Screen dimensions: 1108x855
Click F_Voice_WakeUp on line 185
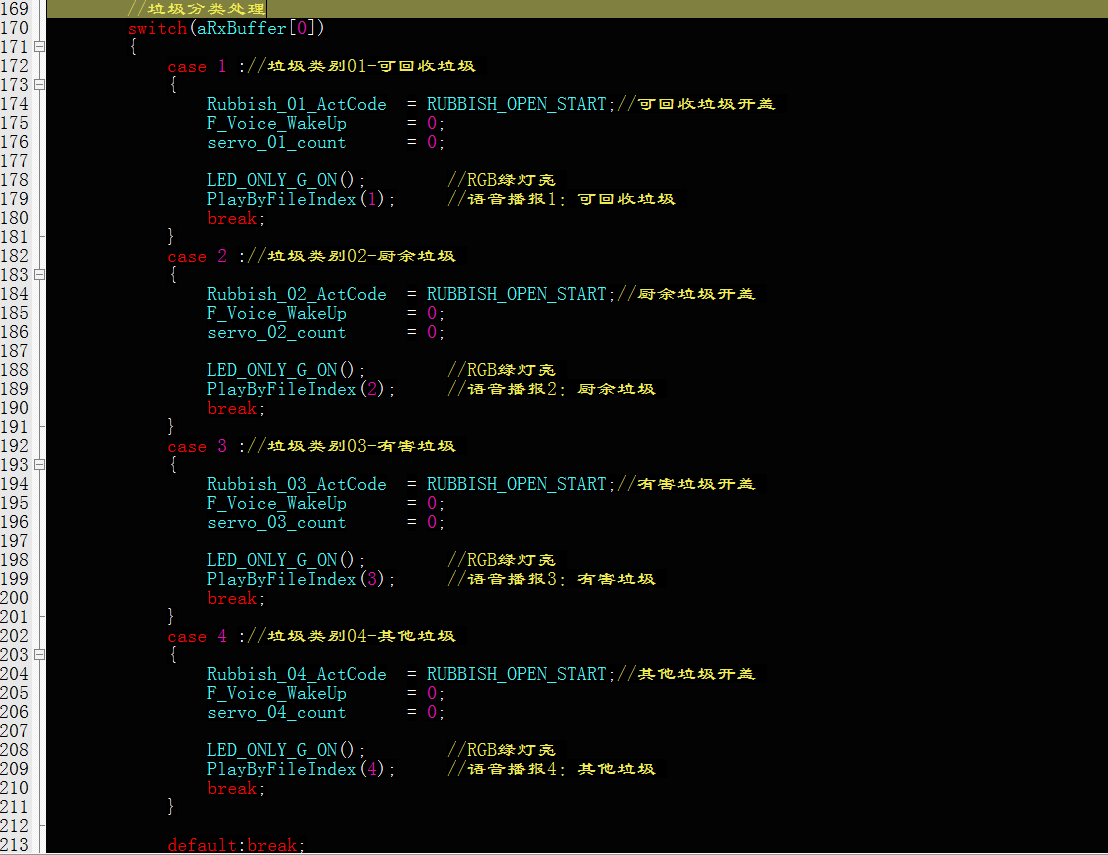coord(277,314)
